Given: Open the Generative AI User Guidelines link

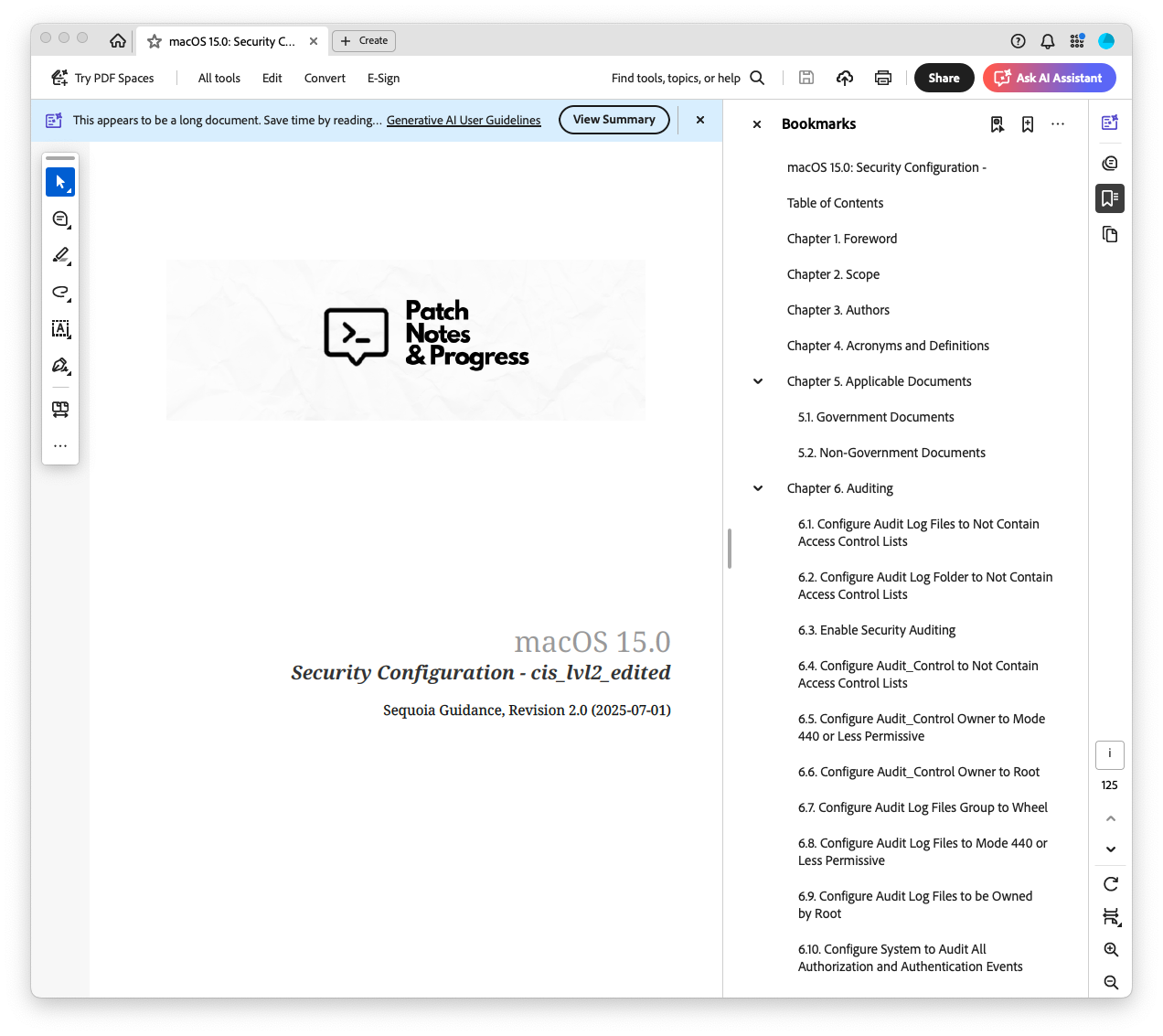Looking at the screenshot, I should click(464, 120).
